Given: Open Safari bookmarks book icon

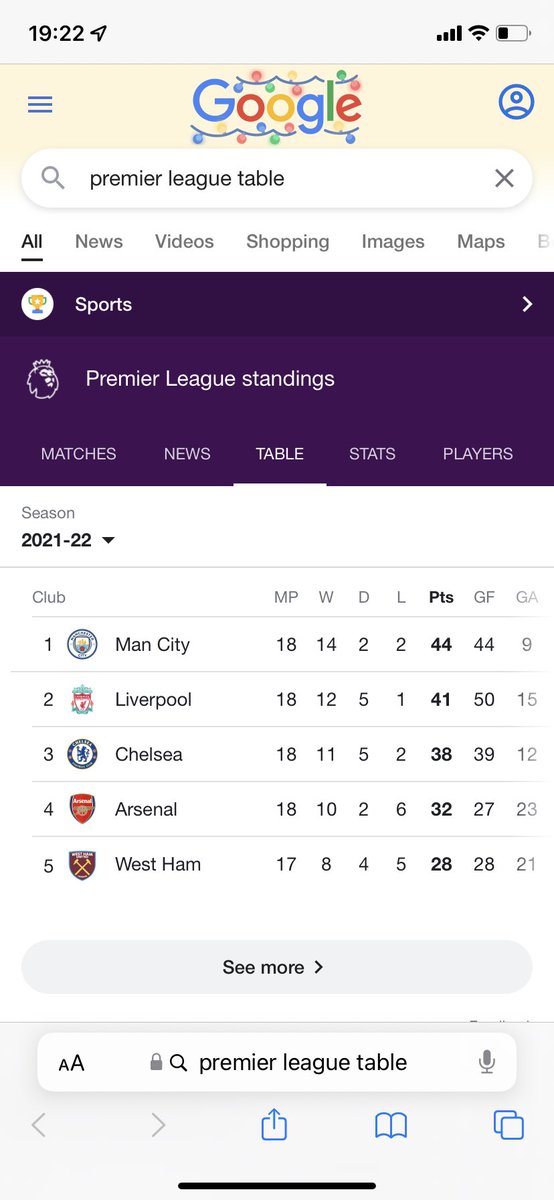Looking at the screenshot, I should (x=391, y=1126).
